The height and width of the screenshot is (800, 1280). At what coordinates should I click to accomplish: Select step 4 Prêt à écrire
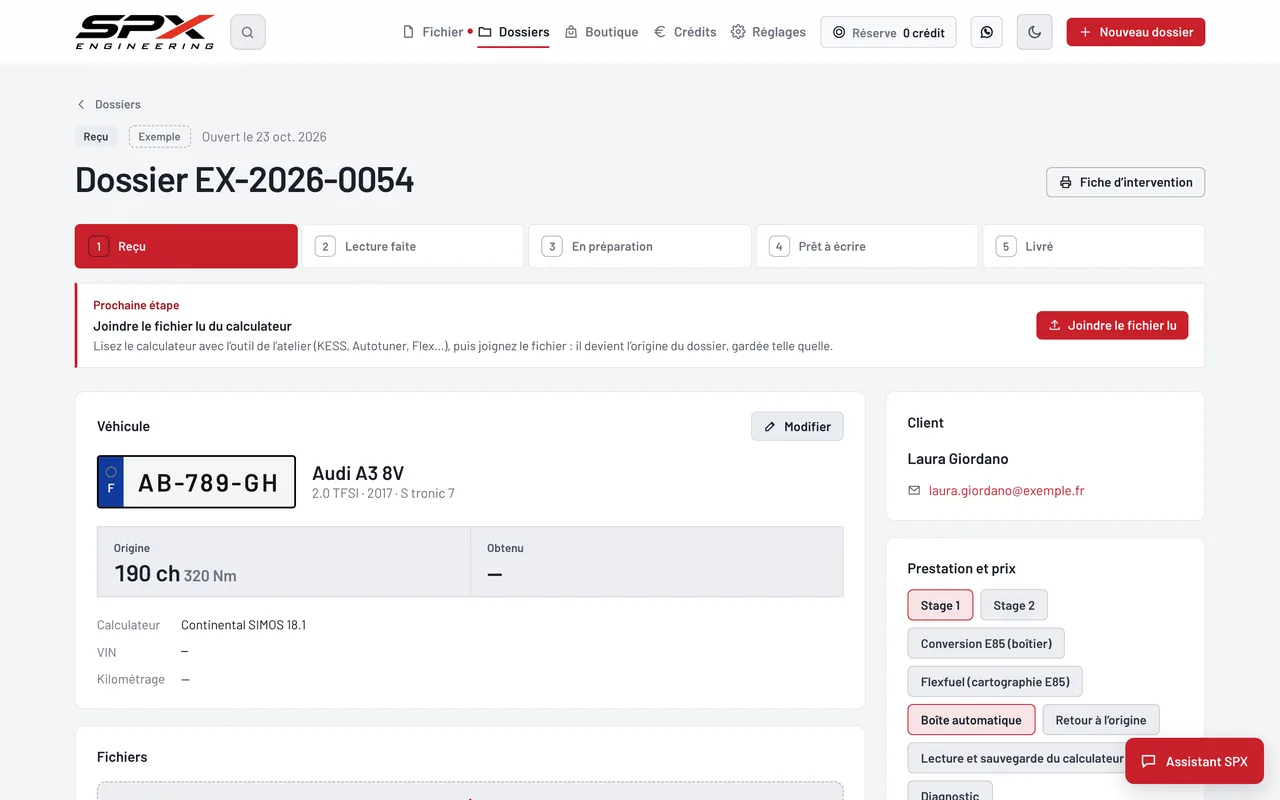[x=867, y=246]
